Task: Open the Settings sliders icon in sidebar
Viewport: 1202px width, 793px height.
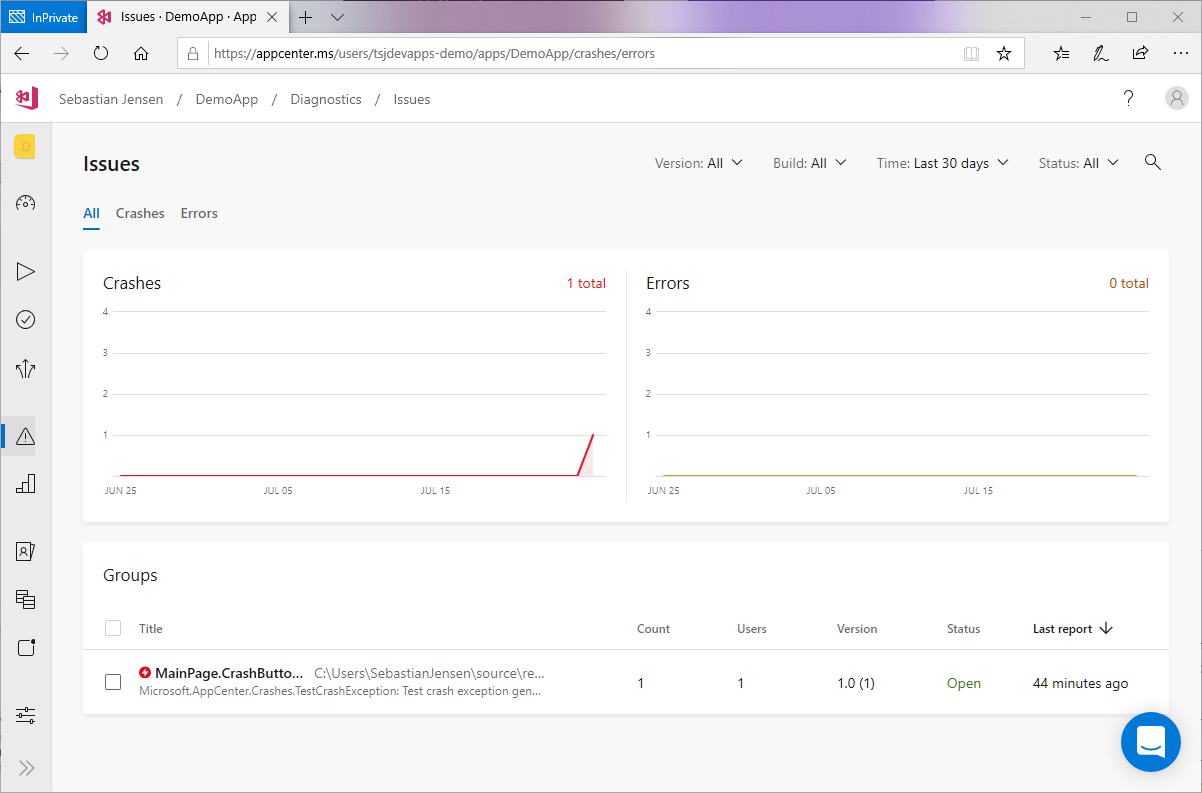Action: [x=26, y=715]
